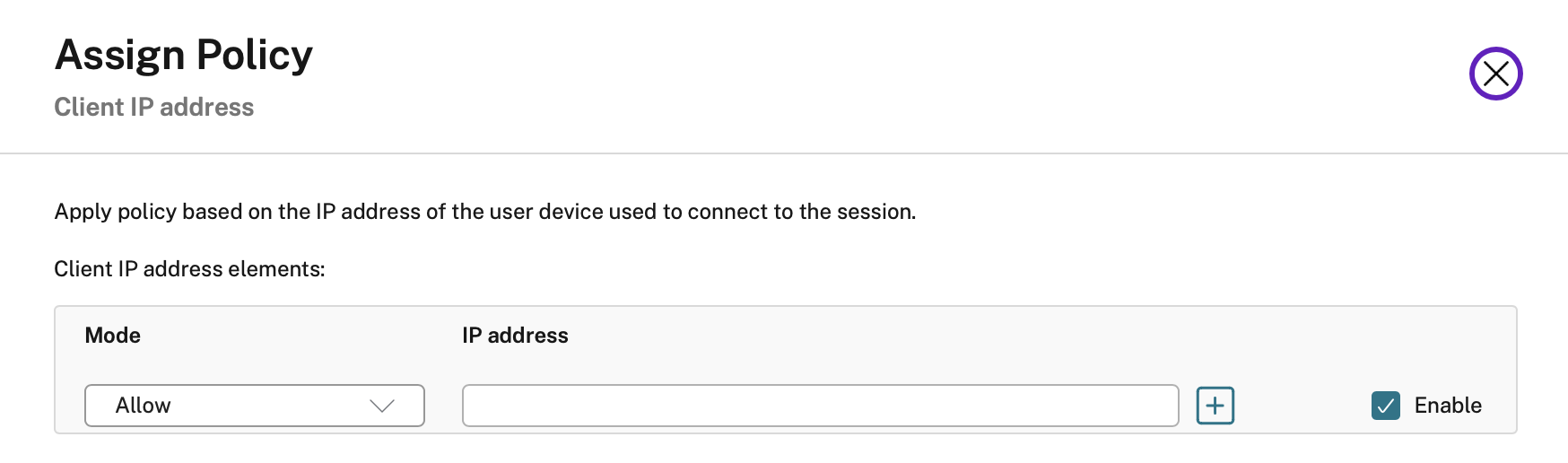Dismiss dialog using the circled X icon
1568x463 pixels.
pos(1495,74)
